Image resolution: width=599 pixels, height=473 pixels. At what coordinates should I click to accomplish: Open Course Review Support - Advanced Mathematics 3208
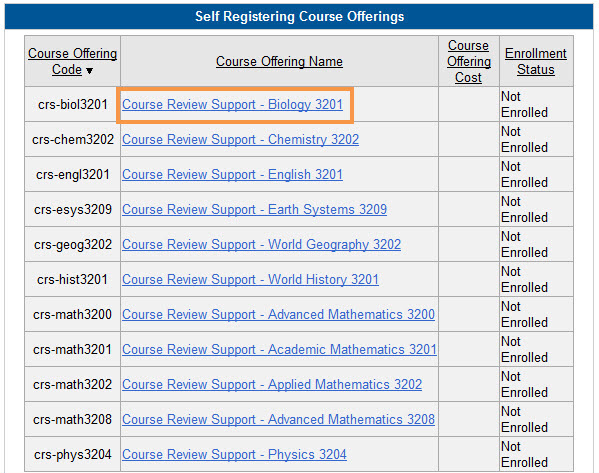tap(278, 420)
